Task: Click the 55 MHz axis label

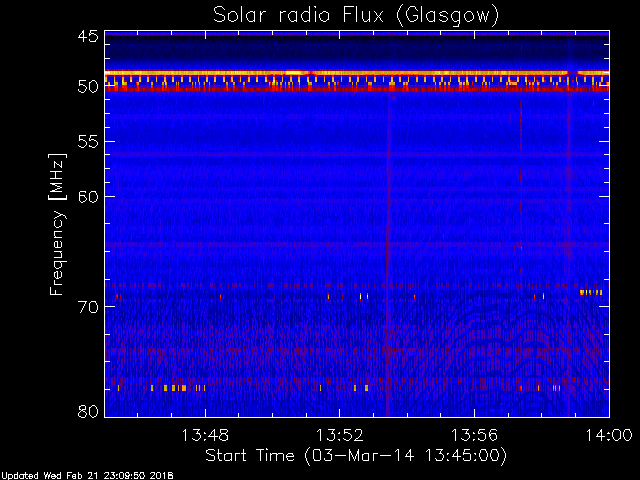Action: point(88,142)
